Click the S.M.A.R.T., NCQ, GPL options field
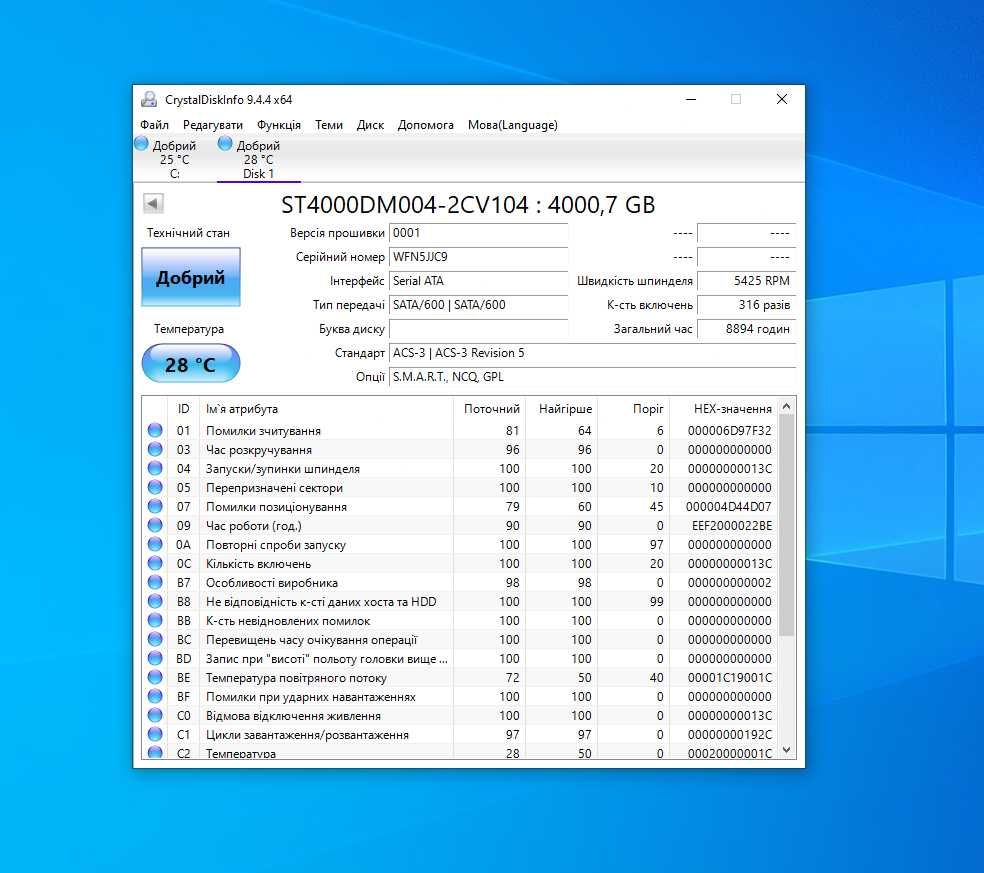 (592, 377)
